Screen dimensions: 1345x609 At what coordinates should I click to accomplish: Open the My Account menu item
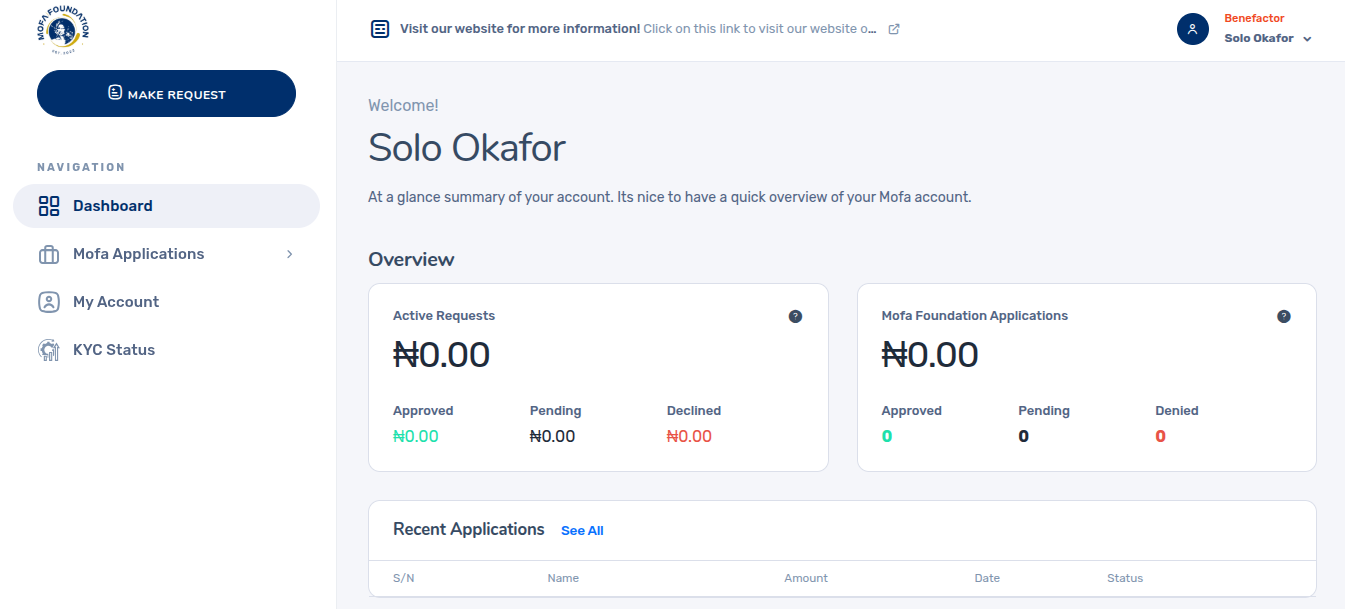116,302
